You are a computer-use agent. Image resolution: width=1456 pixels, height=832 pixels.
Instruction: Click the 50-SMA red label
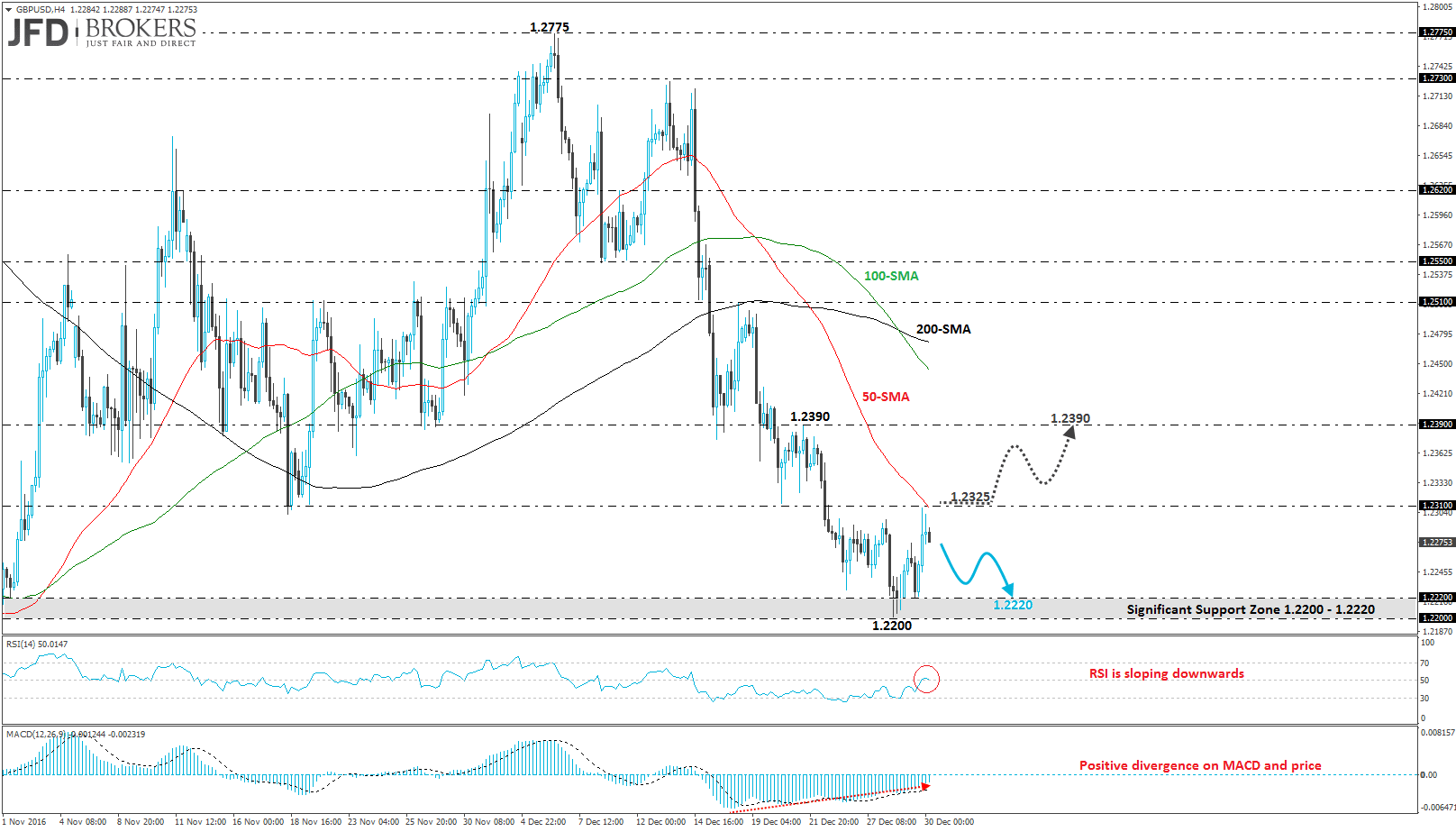(x=886, y=397)
